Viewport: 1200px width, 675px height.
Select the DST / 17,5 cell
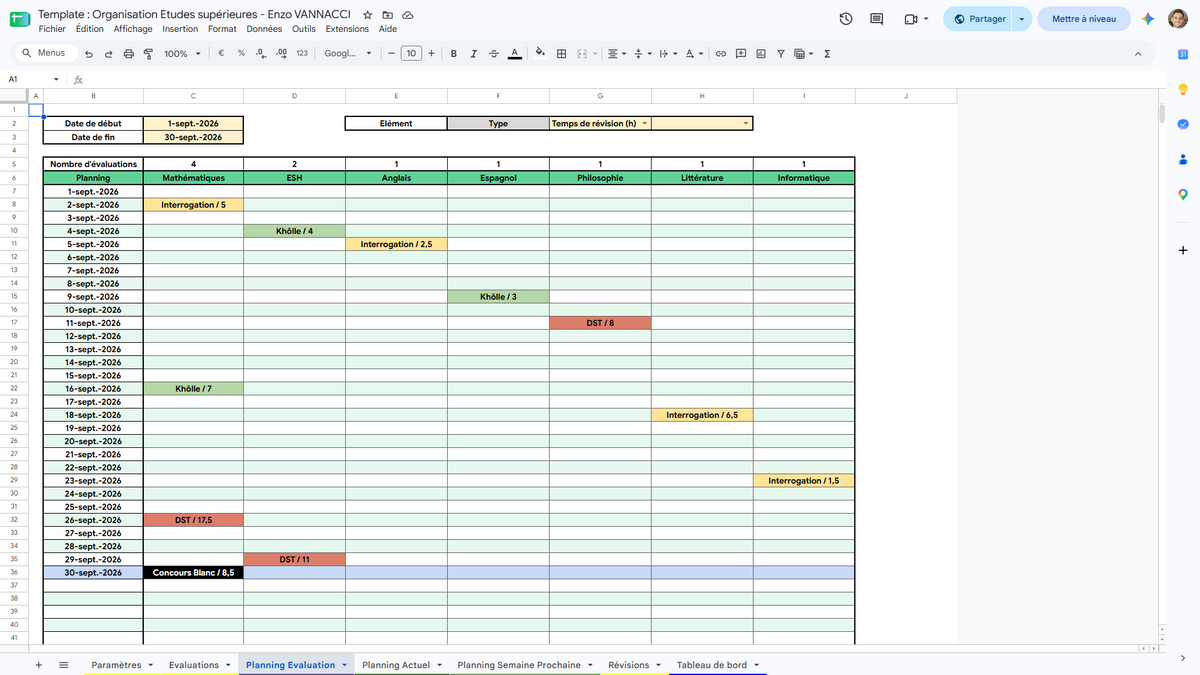click(x=193, y=520)
